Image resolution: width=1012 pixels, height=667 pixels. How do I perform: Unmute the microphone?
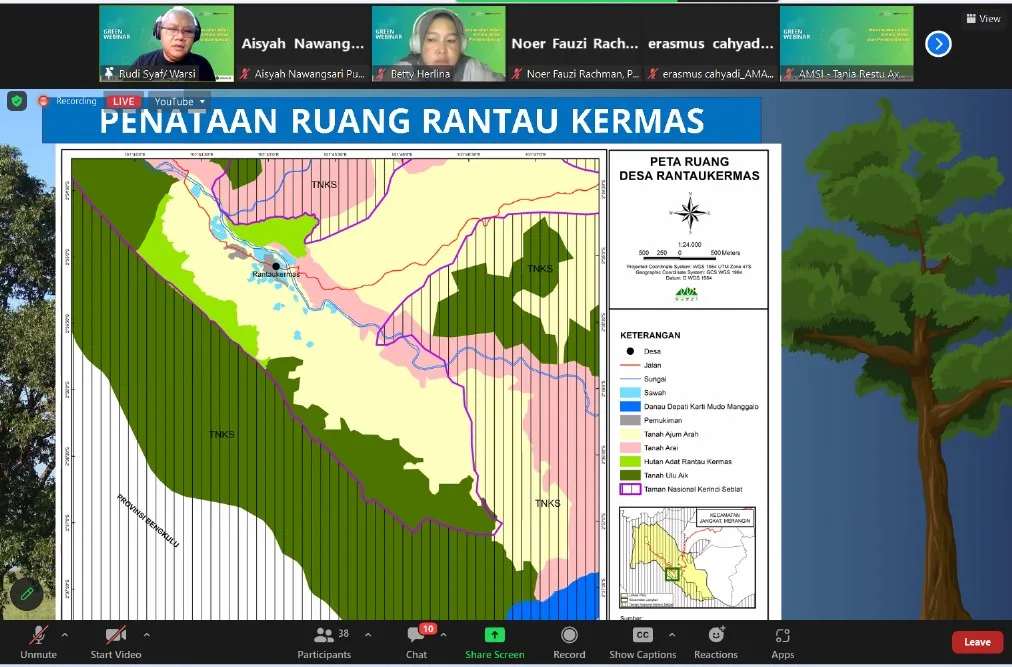(x=39, y=642)
